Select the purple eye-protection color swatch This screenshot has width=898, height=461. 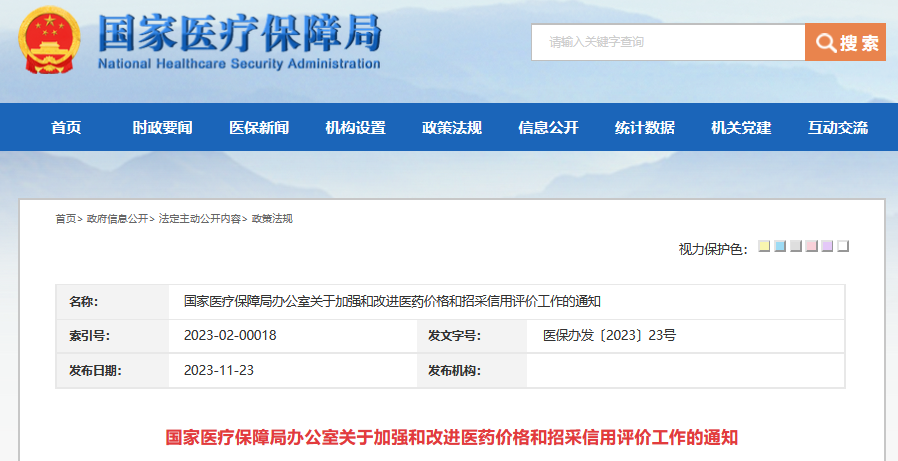827,246
